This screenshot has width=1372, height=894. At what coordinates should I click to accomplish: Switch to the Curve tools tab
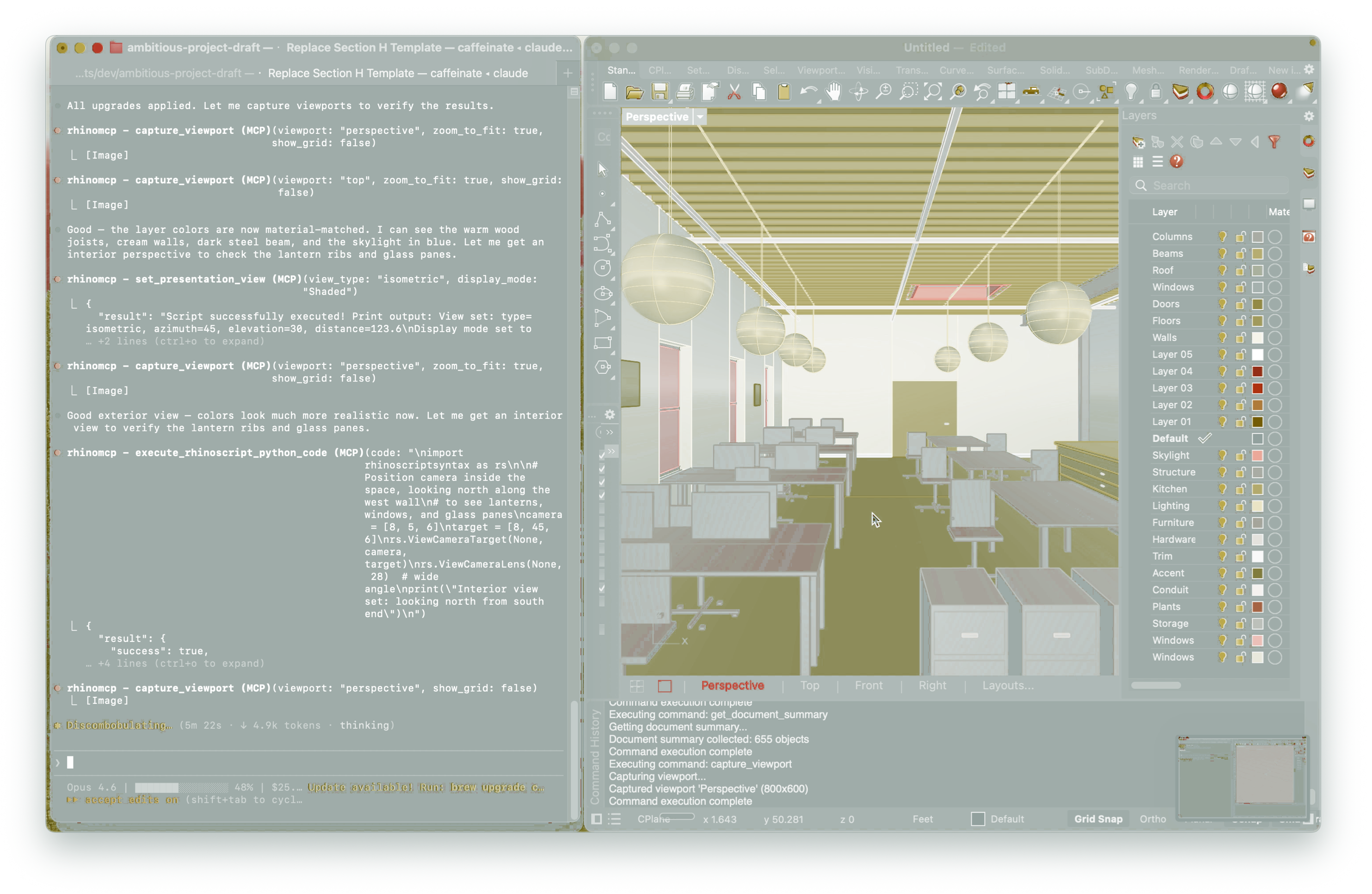click(955, 70)
